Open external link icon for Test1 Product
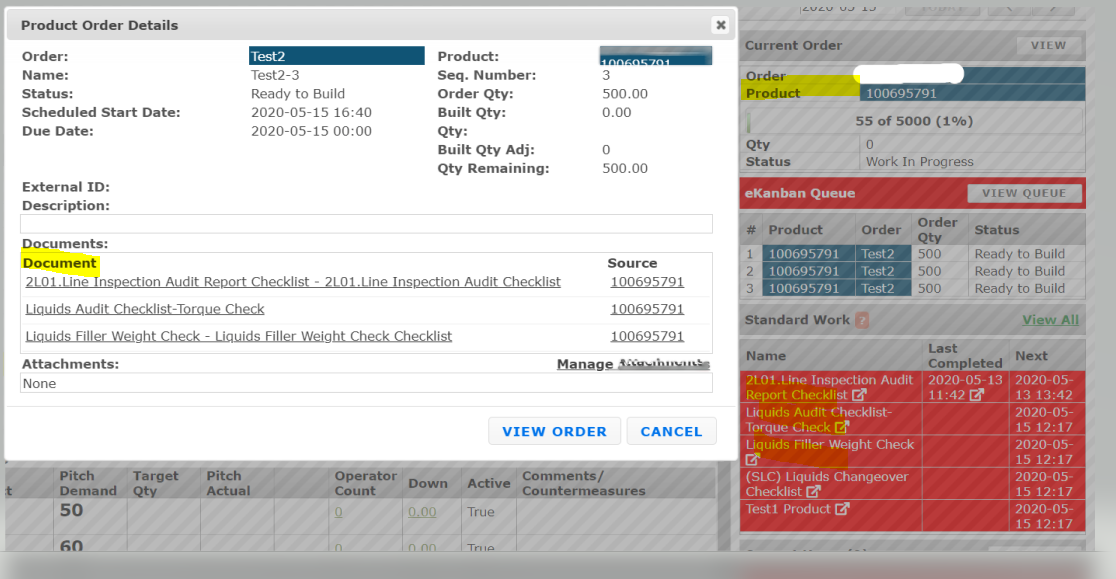The image size is (1116, 579). pos(843,509)
